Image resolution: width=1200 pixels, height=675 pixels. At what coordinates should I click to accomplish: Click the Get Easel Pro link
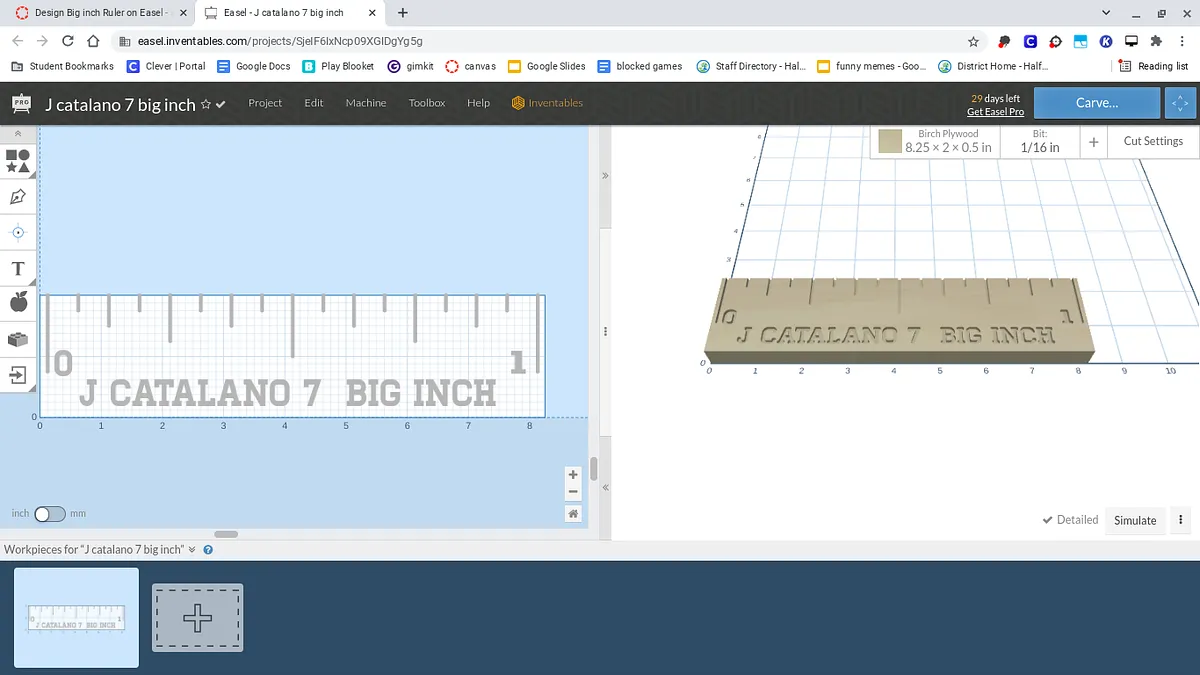tap(995, 112)
